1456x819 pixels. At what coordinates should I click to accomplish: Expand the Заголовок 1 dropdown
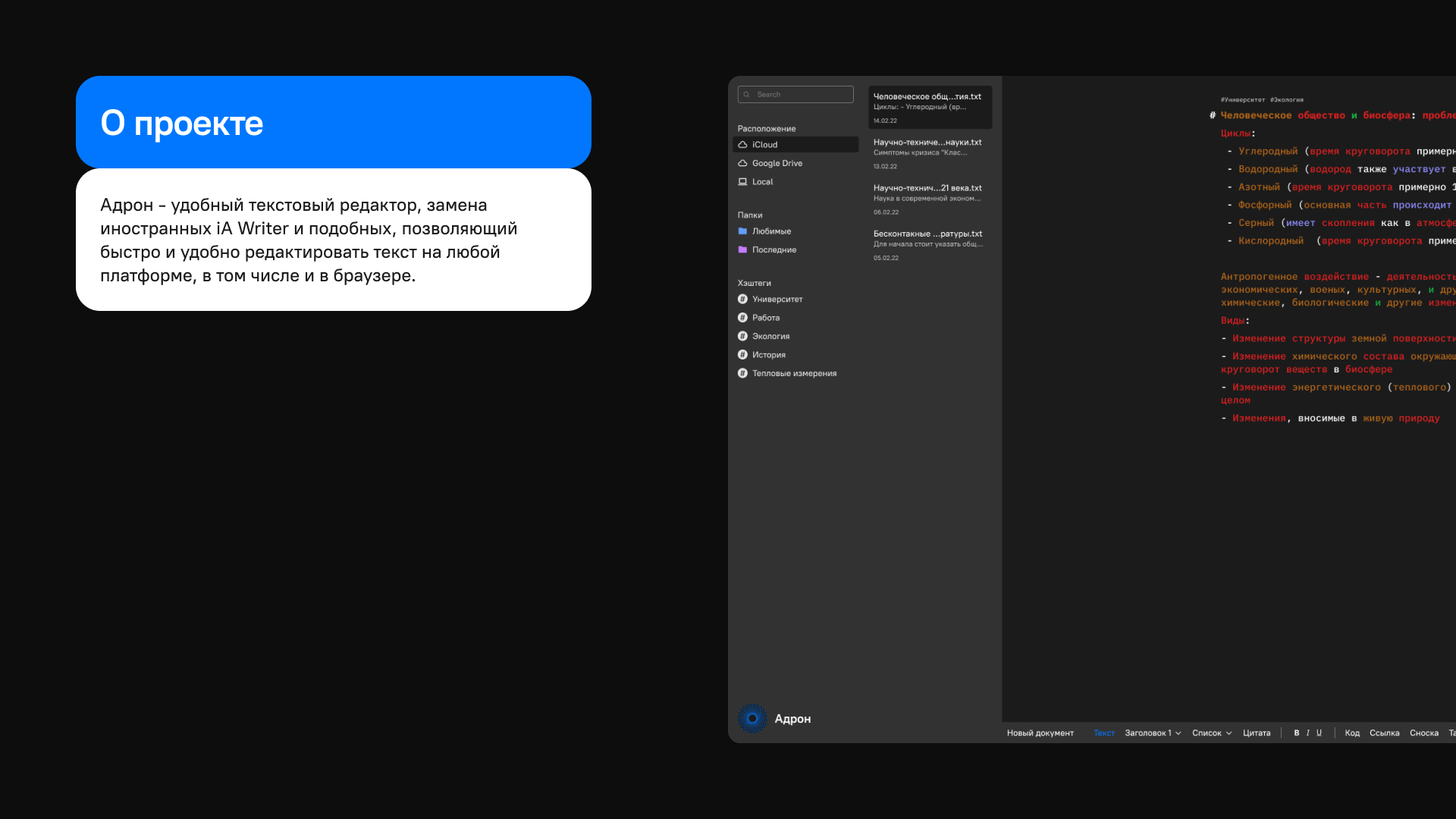(x=1153, y=733)
